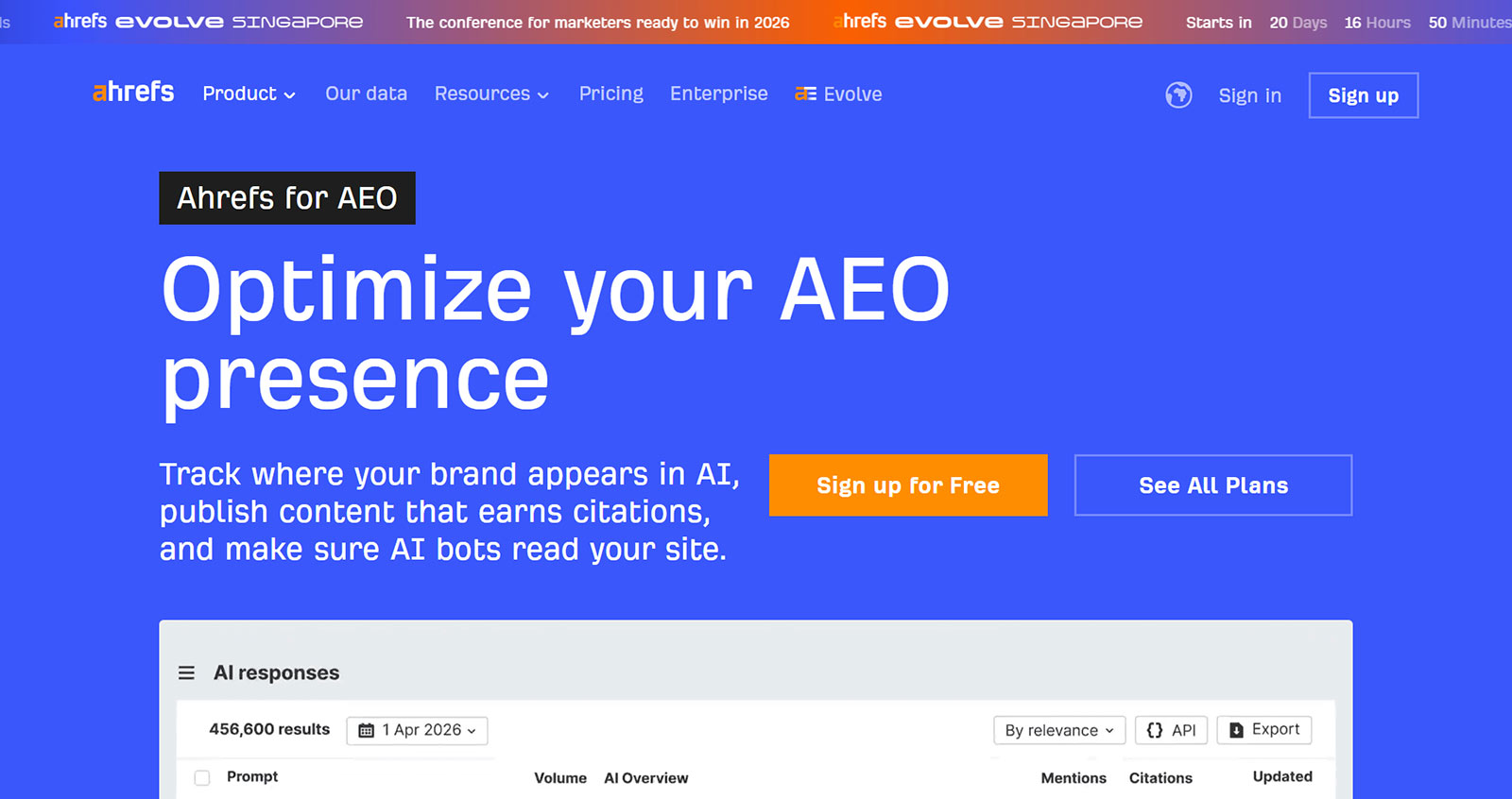Open the Enterprise menu item
Screen dimensions: 1512x799
(718, 93)
